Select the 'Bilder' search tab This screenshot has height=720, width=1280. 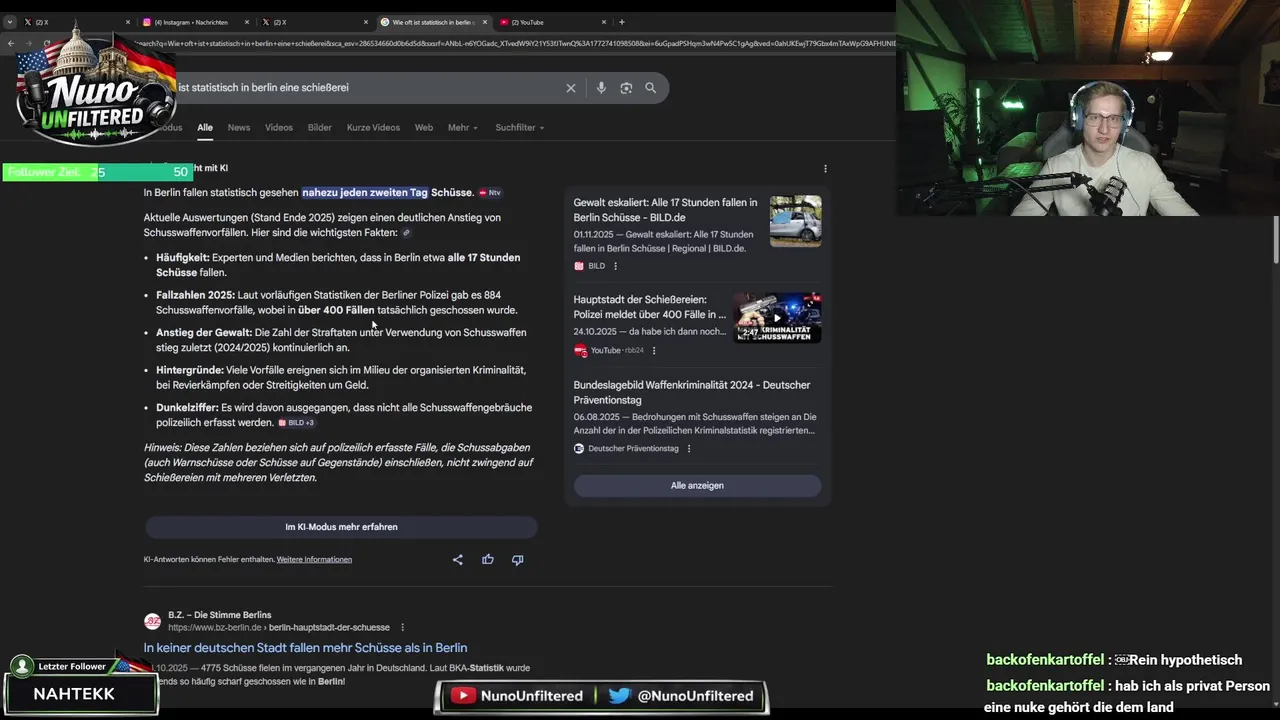(x=320, y=128)
